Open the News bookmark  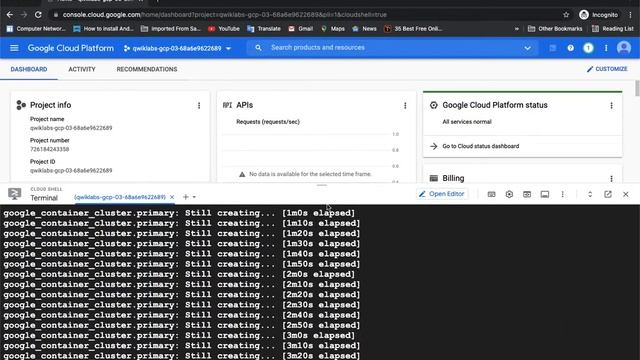[364, 29]
